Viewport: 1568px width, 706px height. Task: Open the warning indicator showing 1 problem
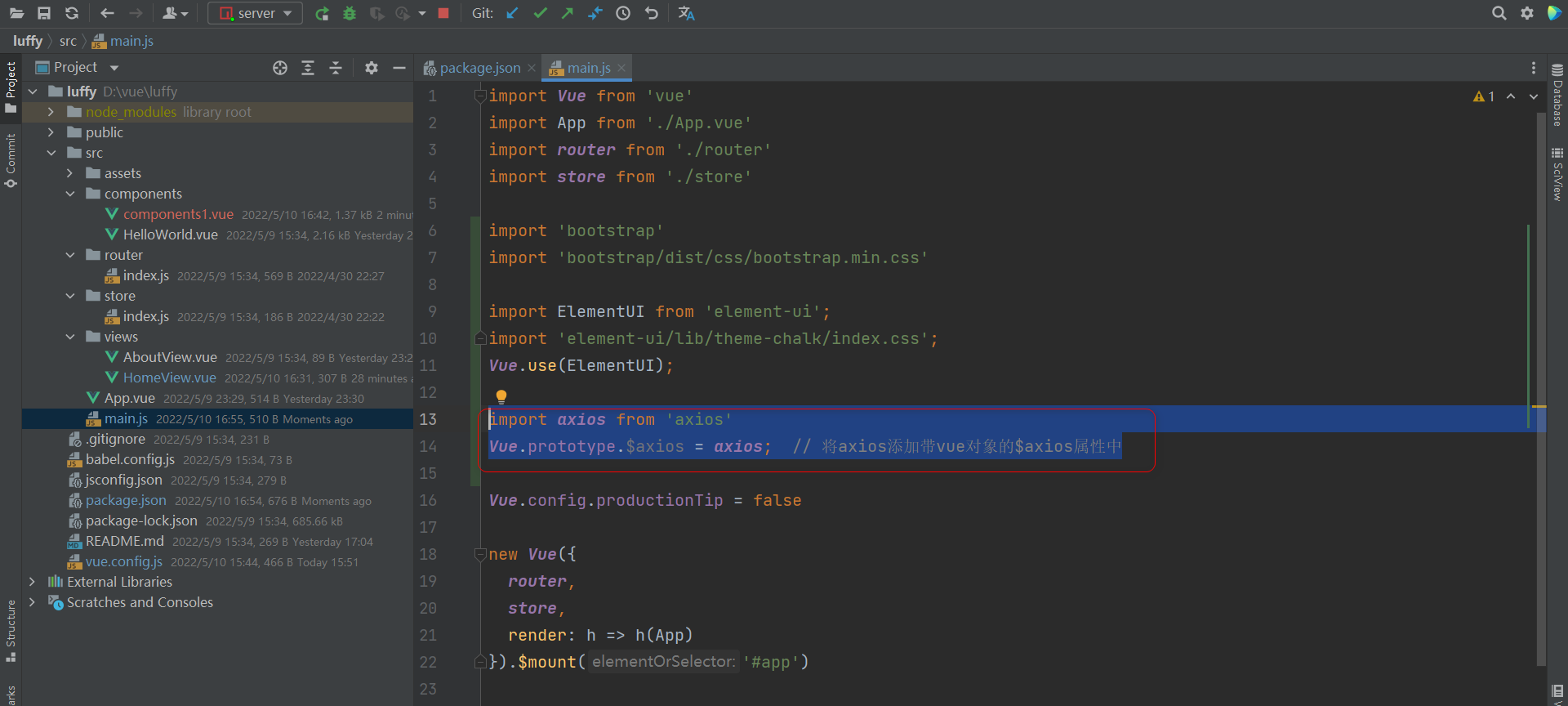pos(1484,96)
